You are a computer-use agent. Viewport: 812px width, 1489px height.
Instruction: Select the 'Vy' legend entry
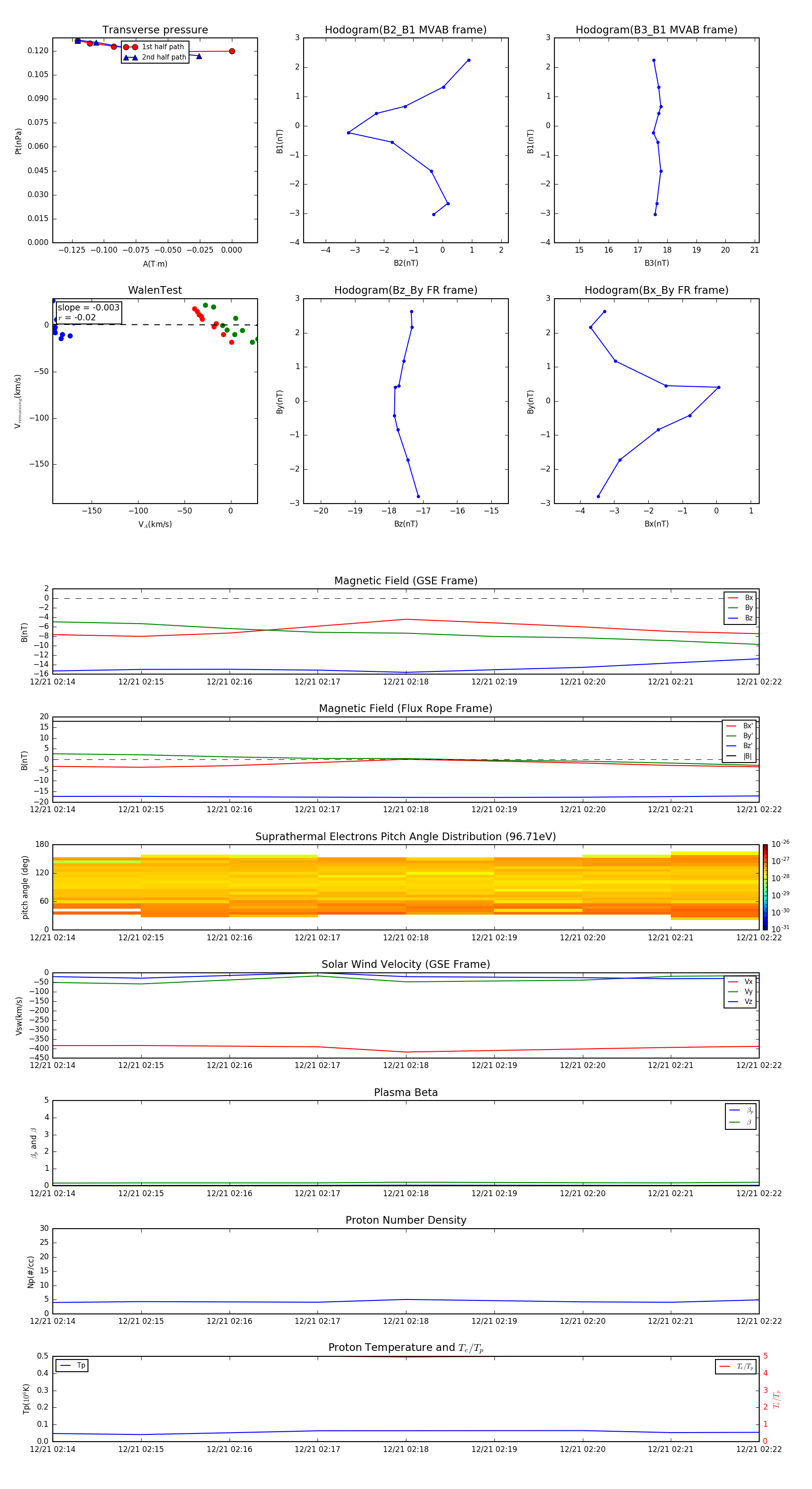click(x=740, y=991)
